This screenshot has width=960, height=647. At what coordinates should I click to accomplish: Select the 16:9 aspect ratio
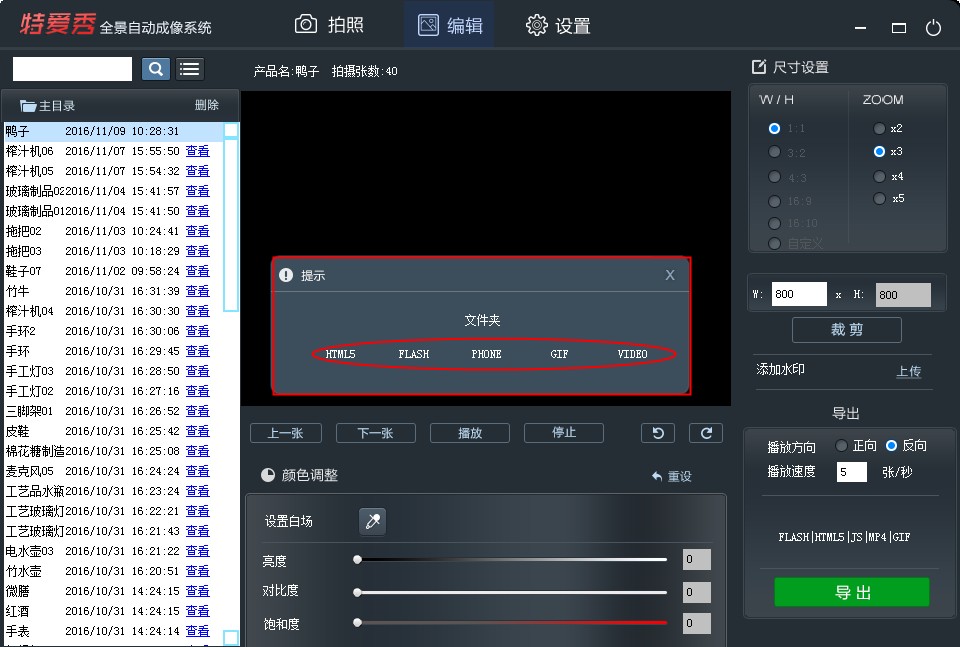coord(774,201)
